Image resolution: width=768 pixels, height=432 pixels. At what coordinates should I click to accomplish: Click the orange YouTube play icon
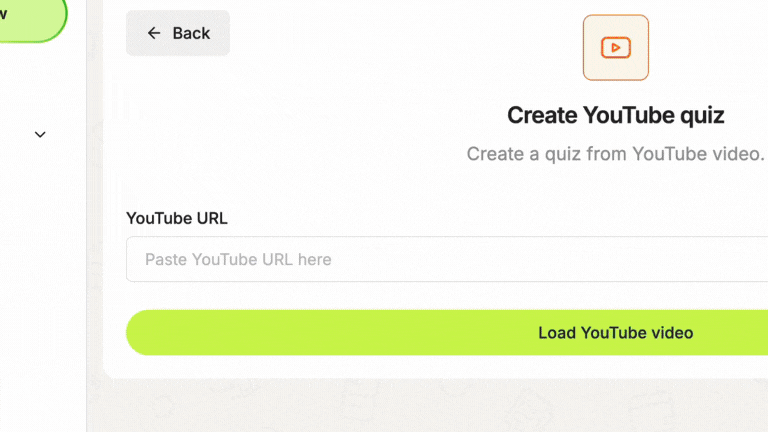tap(616, 48)
